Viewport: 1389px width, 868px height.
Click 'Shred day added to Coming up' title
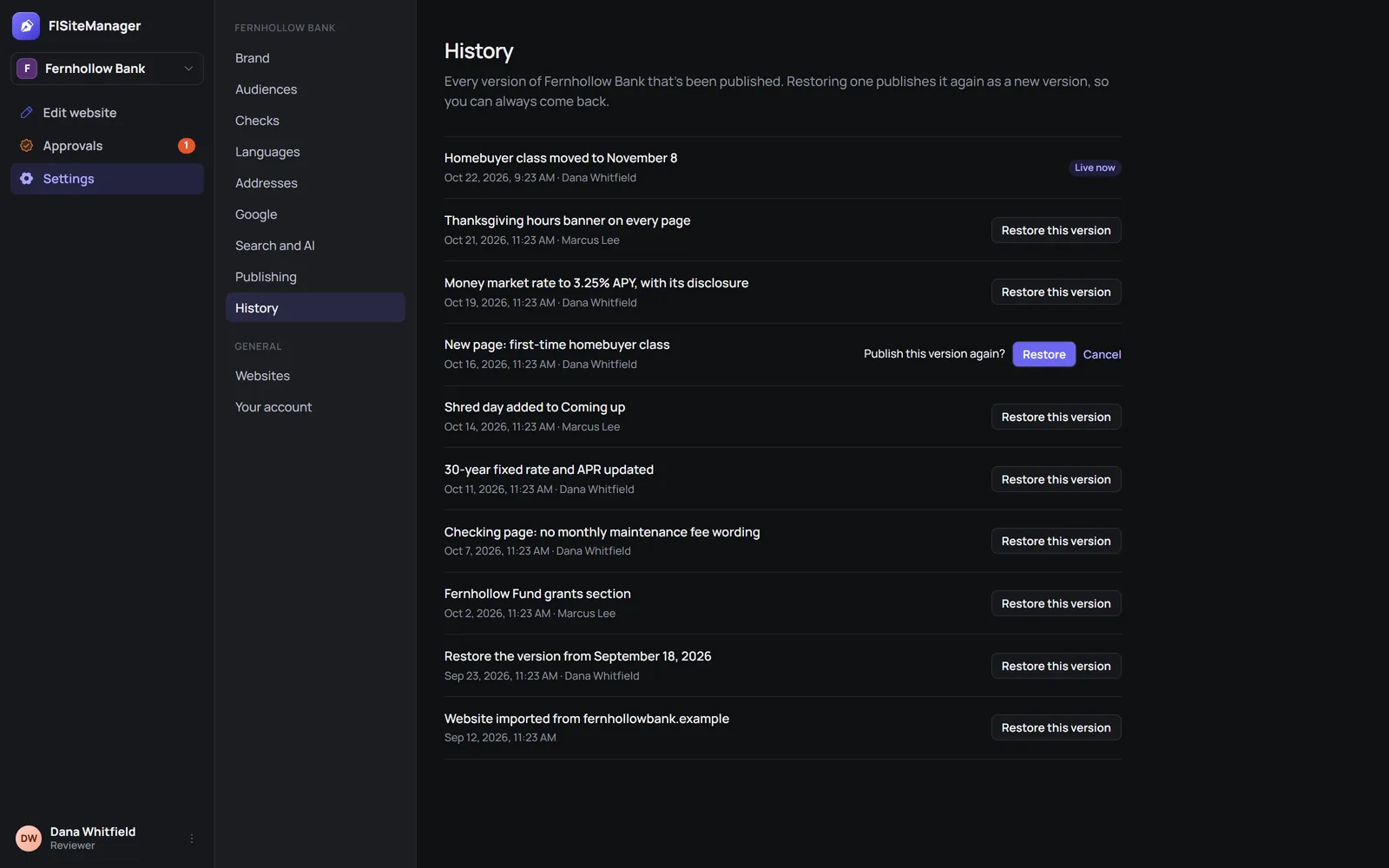pyautogui.click(x=535, y=407)
